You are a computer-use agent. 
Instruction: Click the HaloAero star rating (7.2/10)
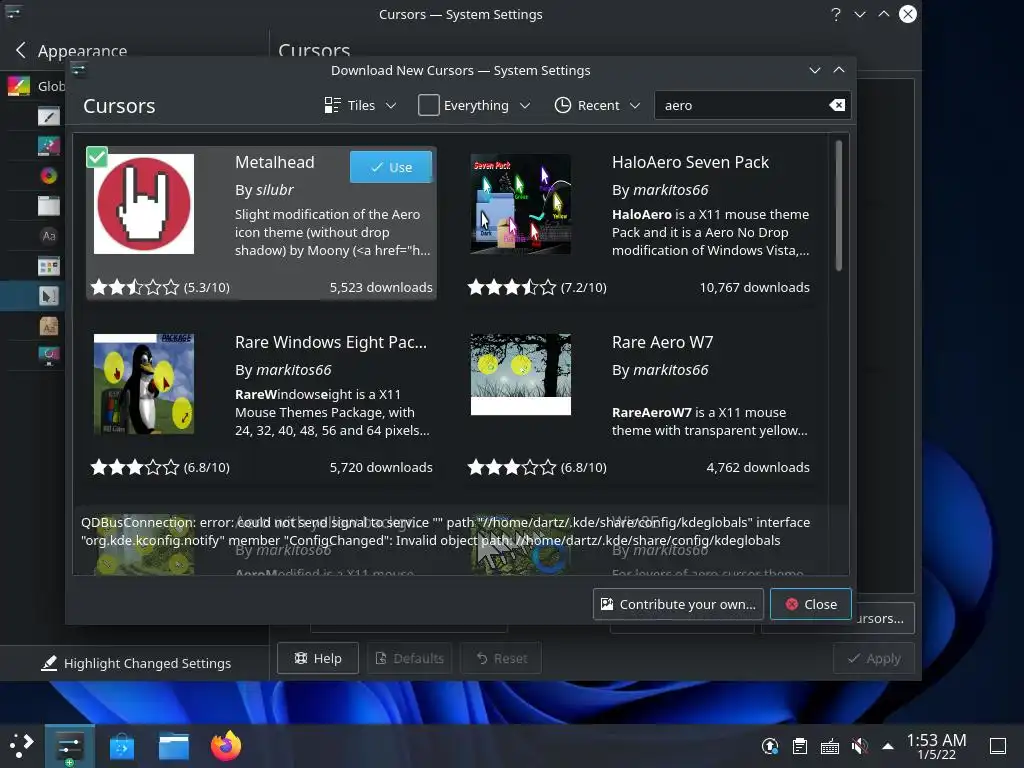511,287
